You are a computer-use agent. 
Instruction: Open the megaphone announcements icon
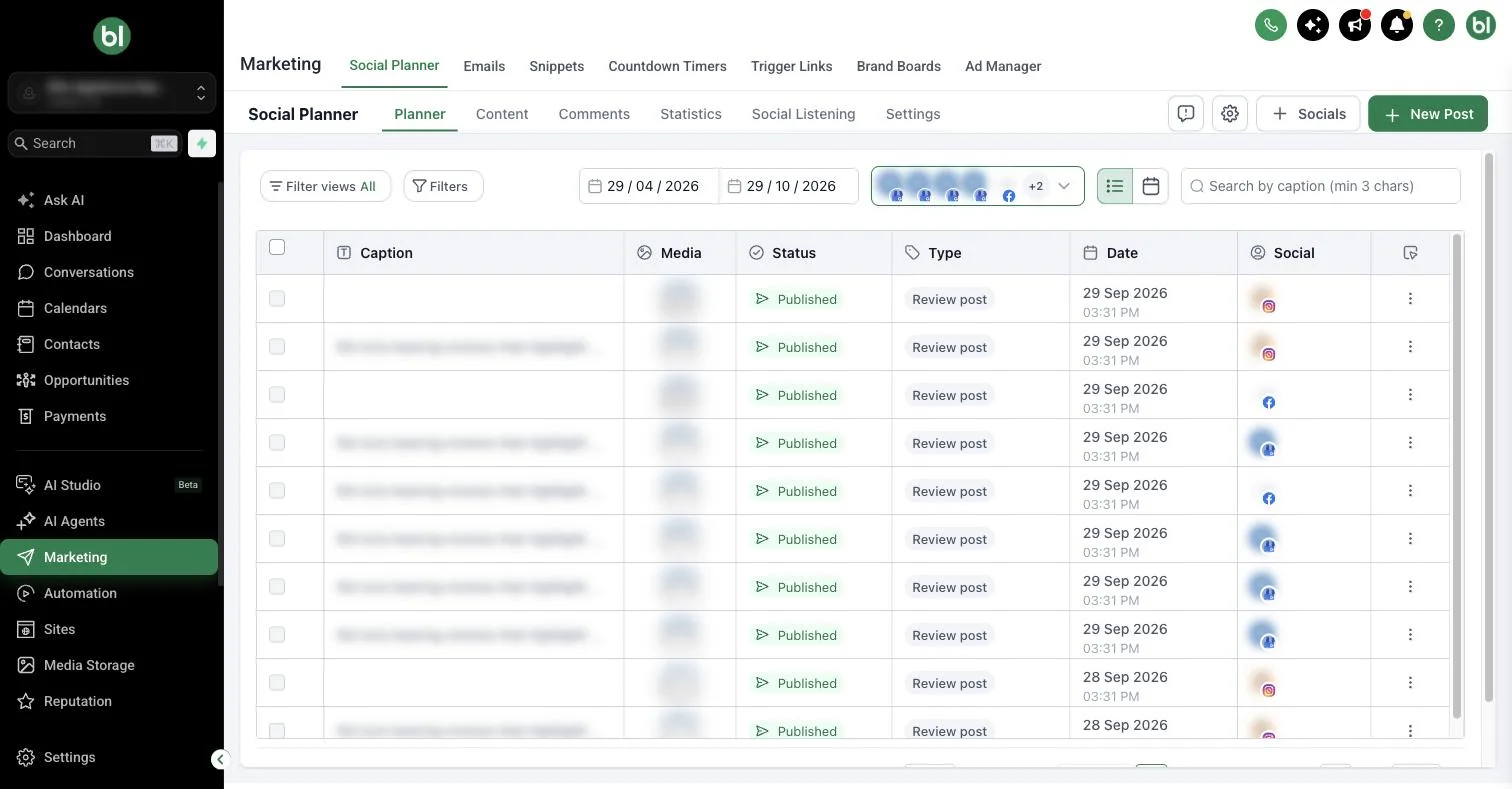[x=1355, y=25]
